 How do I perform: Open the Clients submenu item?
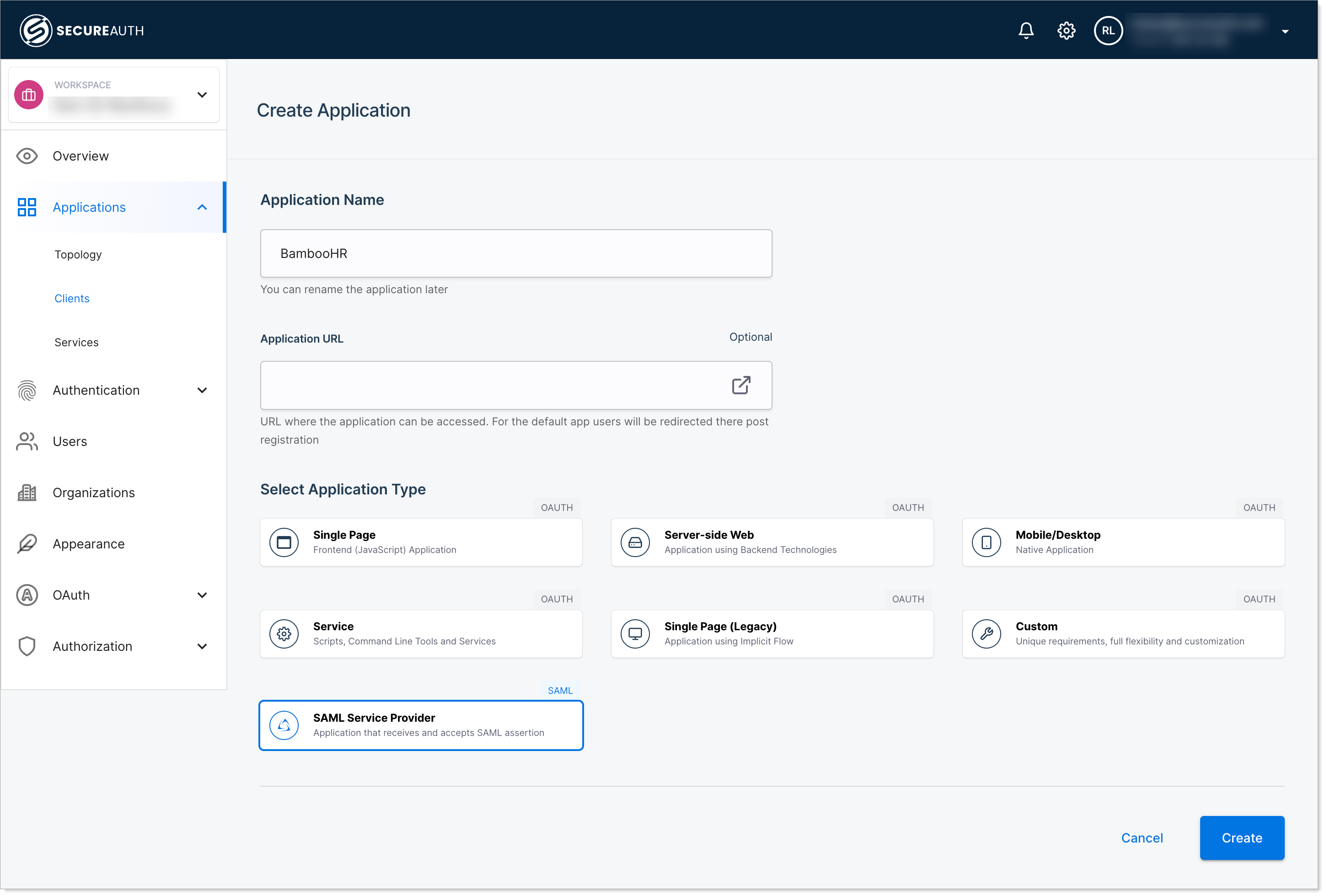click(x=72, y=298)
